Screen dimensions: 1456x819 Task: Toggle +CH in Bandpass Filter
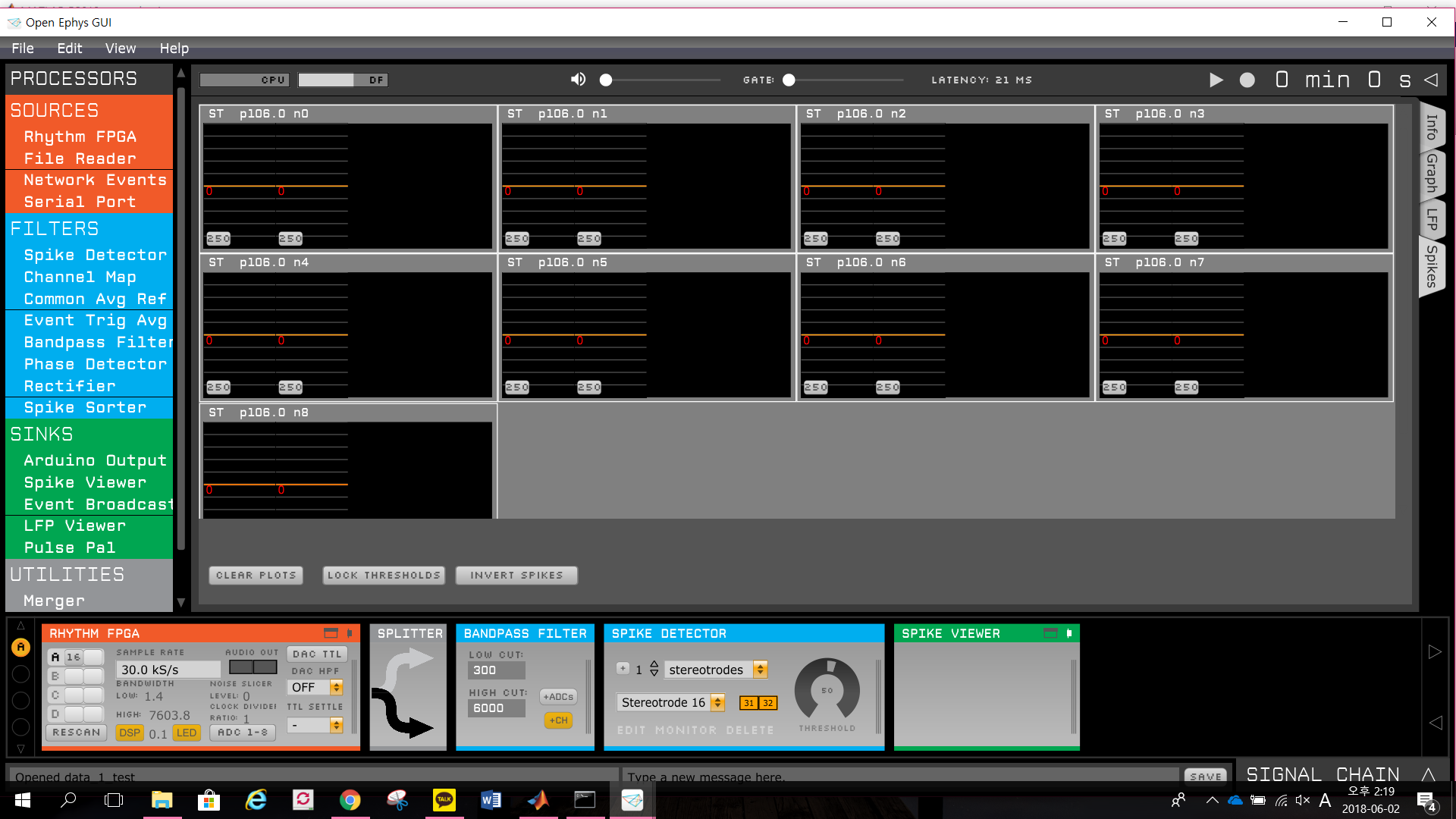tap(558, 720)
